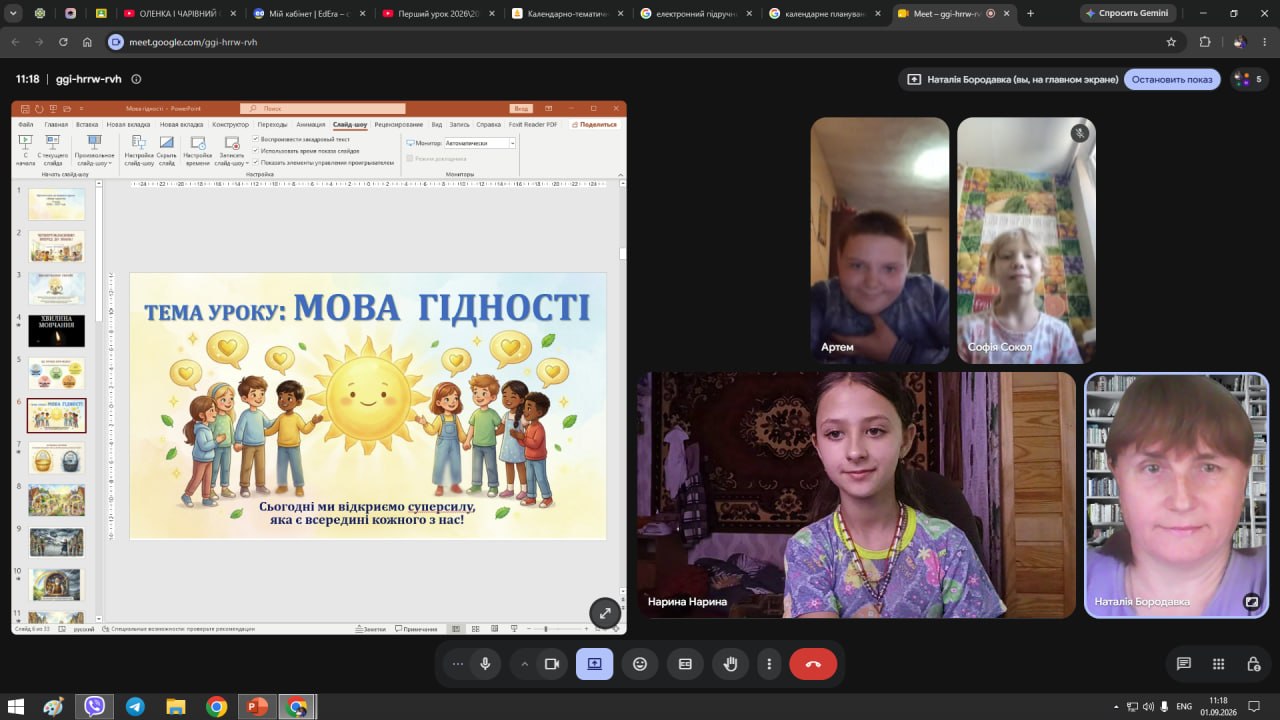This screenshot has width=1280, height=720.
Task: Raise hand in the meeting
Action: (731, 664)
